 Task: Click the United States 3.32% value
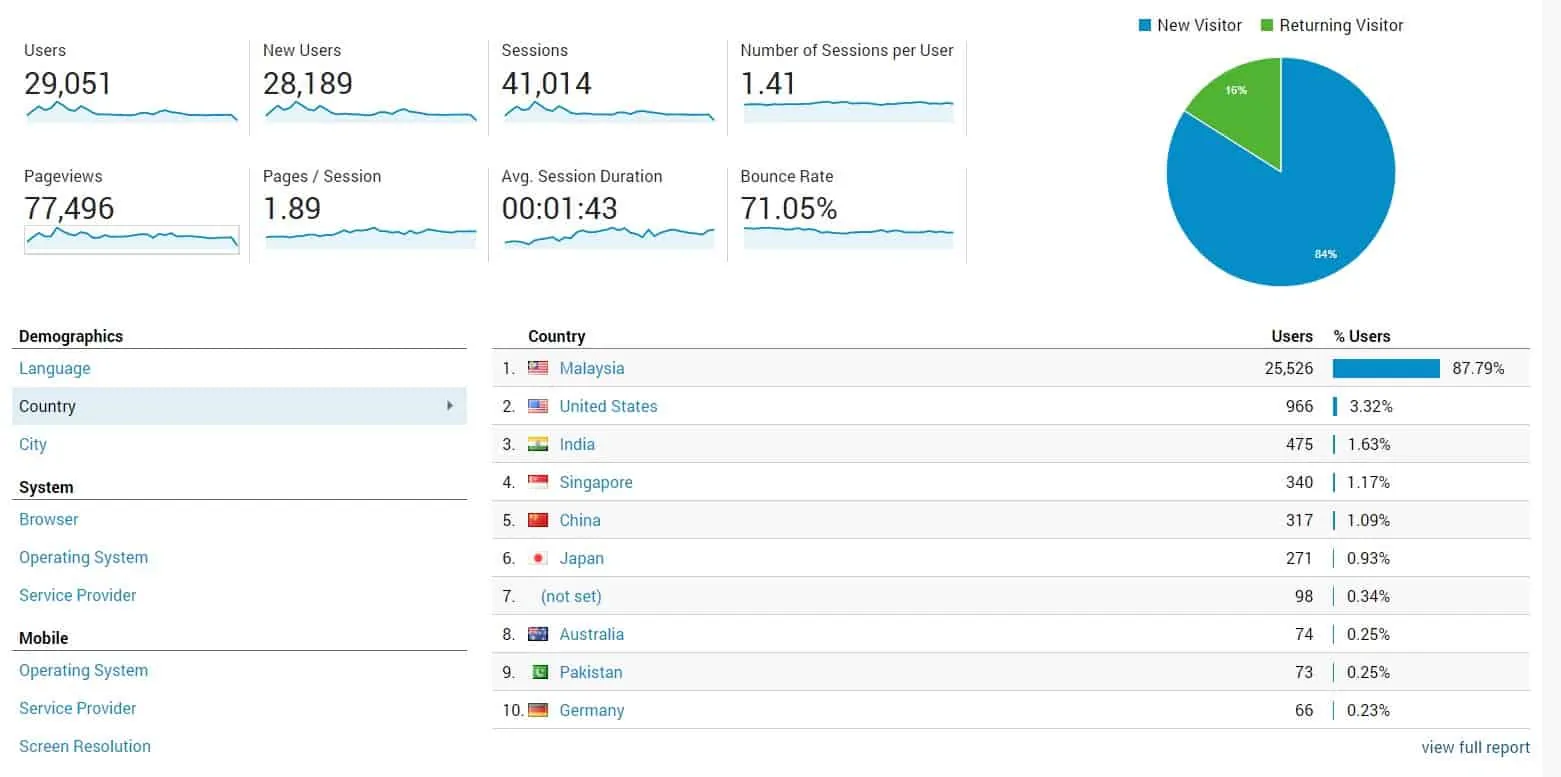point(1370,406)
